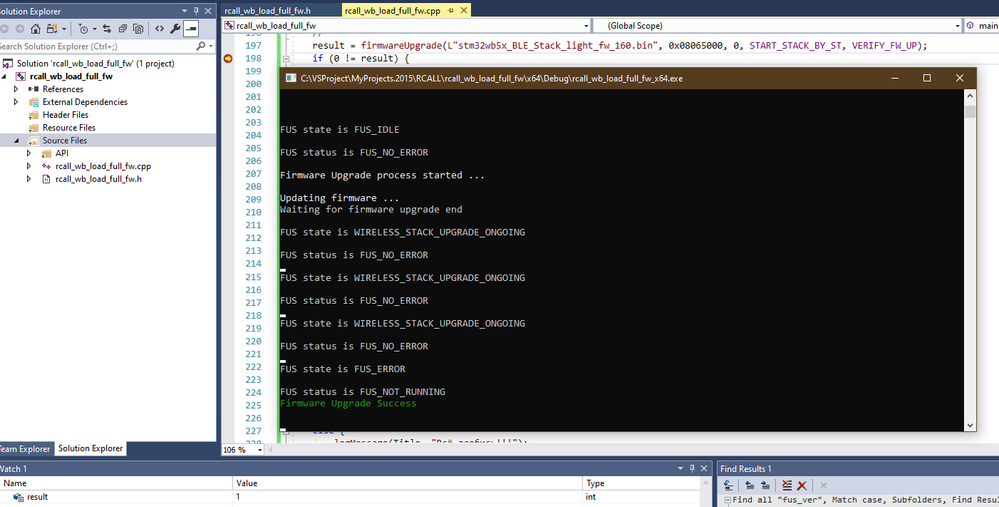This screenshot has height=507, width=999.
Task: Close the rcall_wb_load_full_fw.cpp editor tab
Action: [464, 10]
